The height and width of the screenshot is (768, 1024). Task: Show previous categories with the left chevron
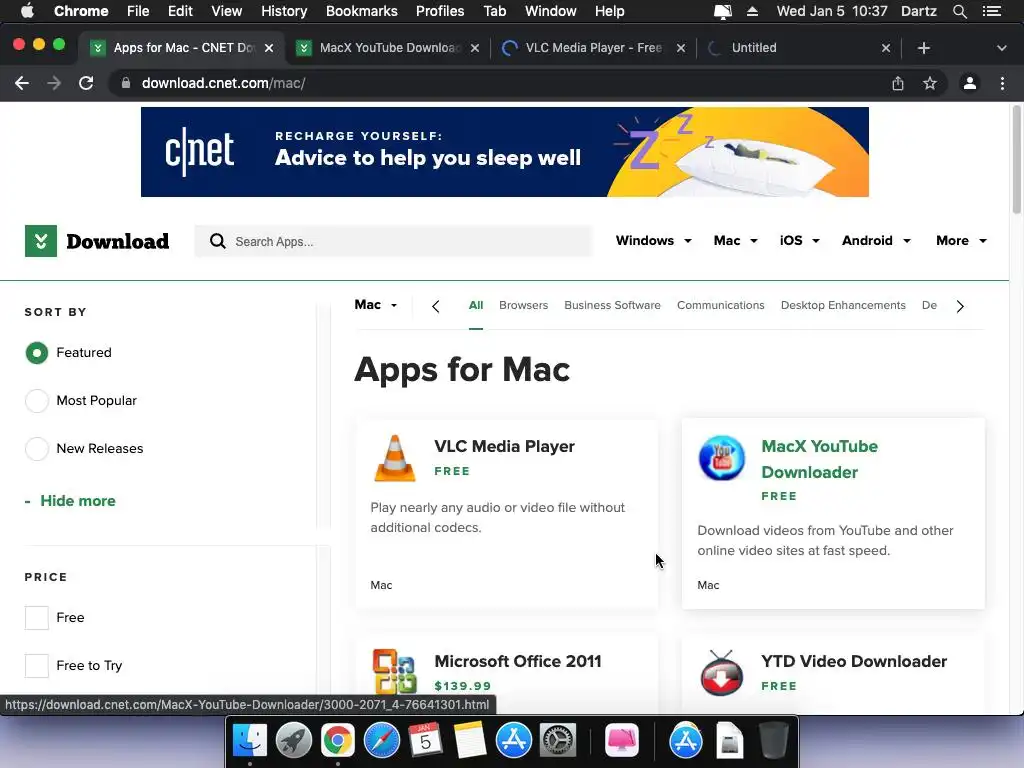pyautogui.click(x=436, y=306)
